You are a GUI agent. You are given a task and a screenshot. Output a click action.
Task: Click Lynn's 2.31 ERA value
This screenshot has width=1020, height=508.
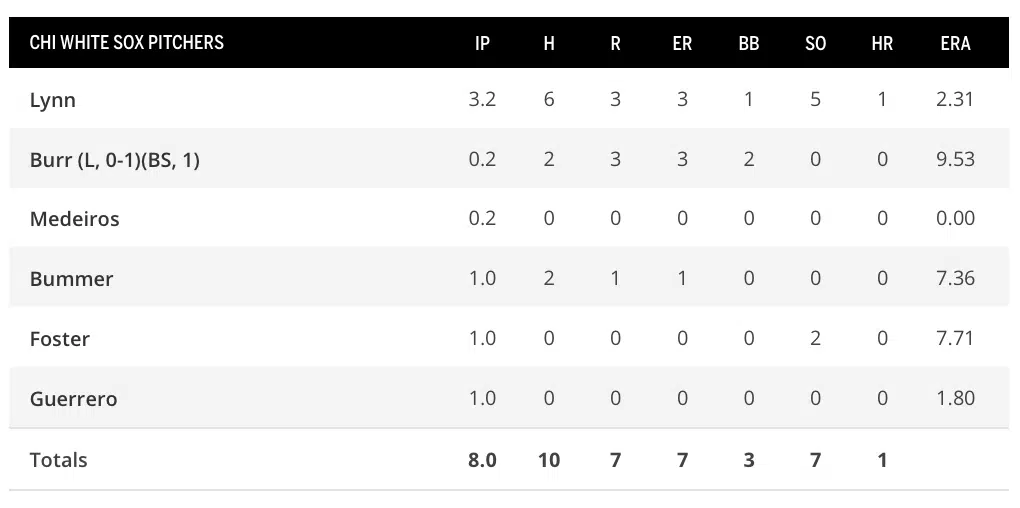tap(955, 100)
